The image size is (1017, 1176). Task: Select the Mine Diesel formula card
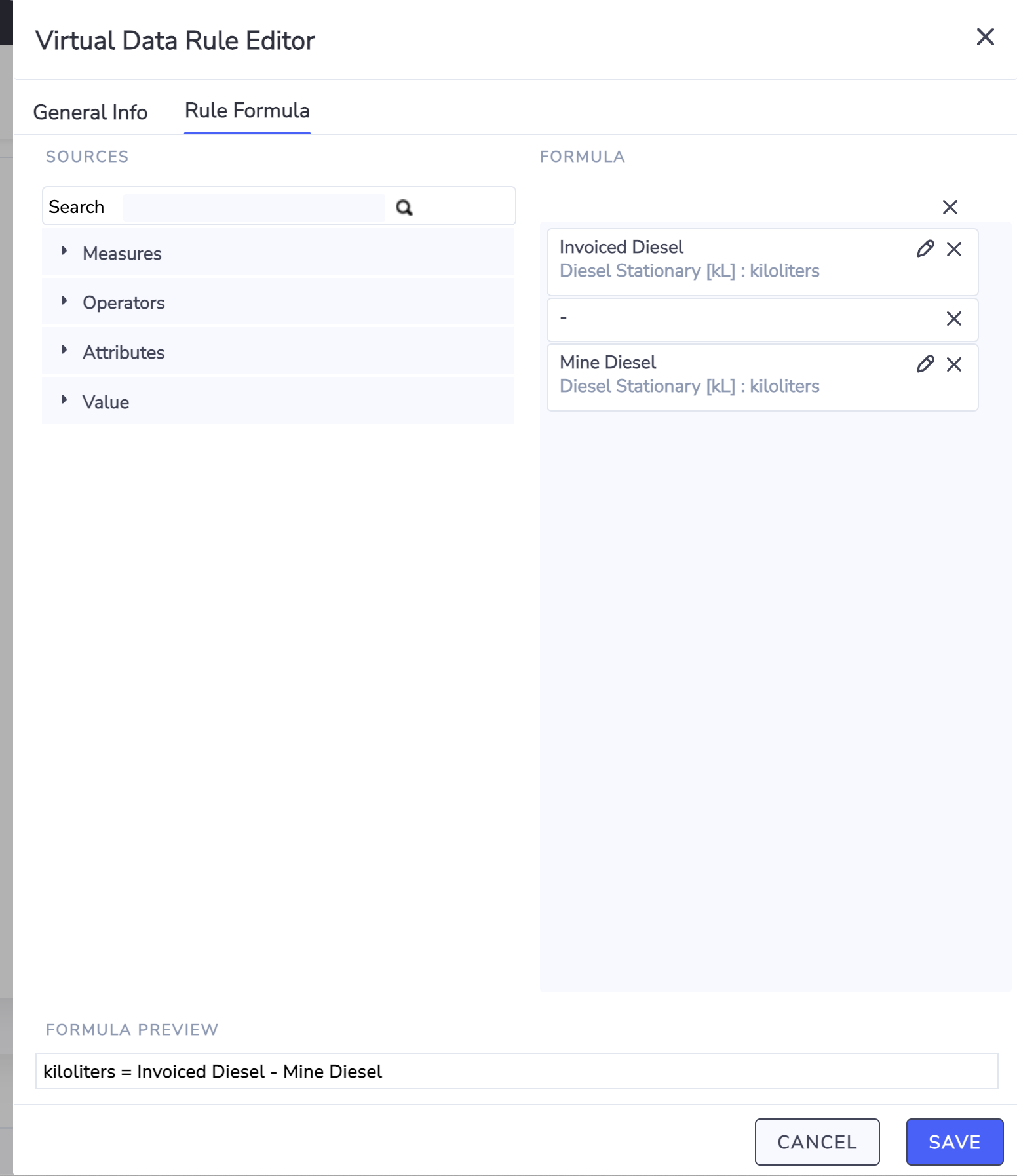[721, 376]
